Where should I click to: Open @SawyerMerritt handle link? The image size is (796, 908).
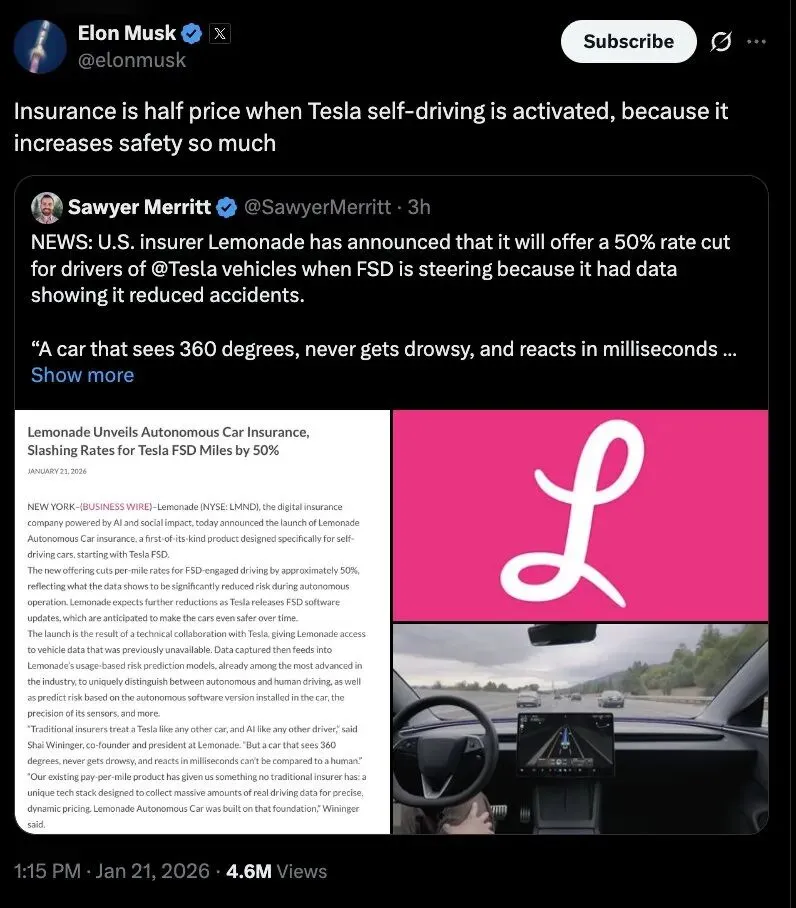pos(317,207)
